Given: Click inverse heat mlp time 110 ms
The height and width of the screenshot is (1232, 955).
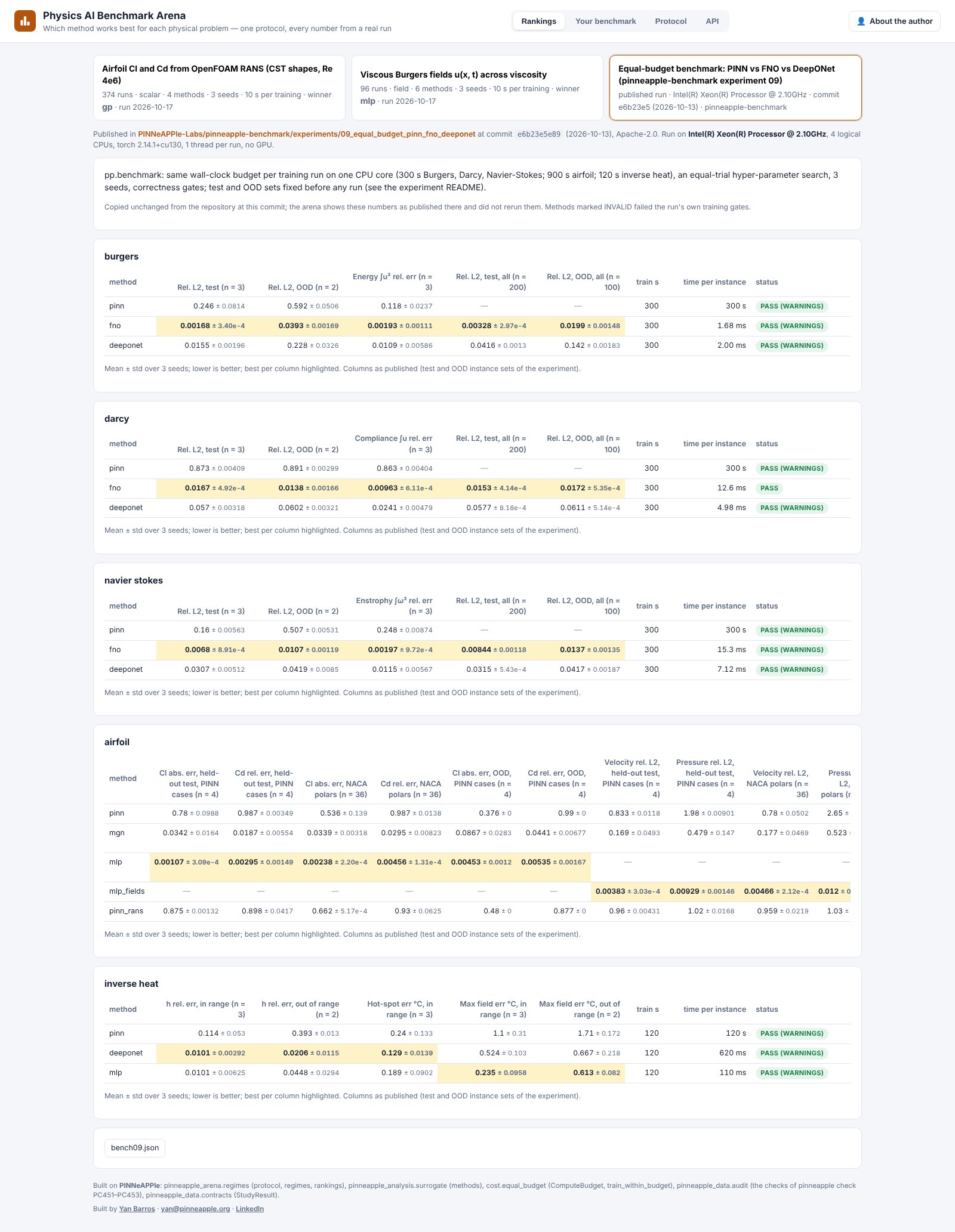Looking at the screenshot, I should (732, 1073).
